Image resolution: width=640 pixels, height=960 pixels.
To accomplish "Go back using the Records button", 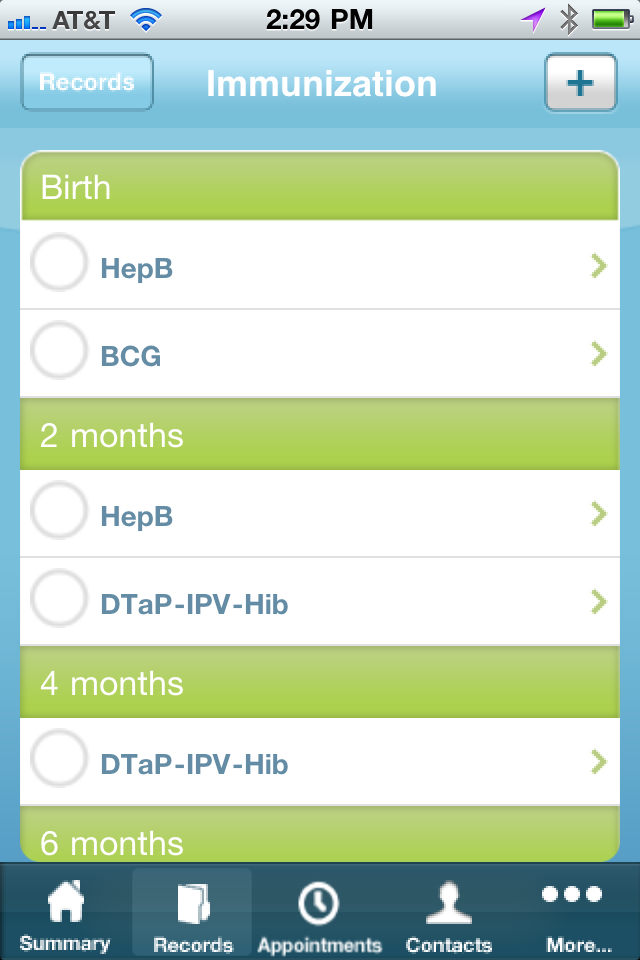I will tap(86, 83).
